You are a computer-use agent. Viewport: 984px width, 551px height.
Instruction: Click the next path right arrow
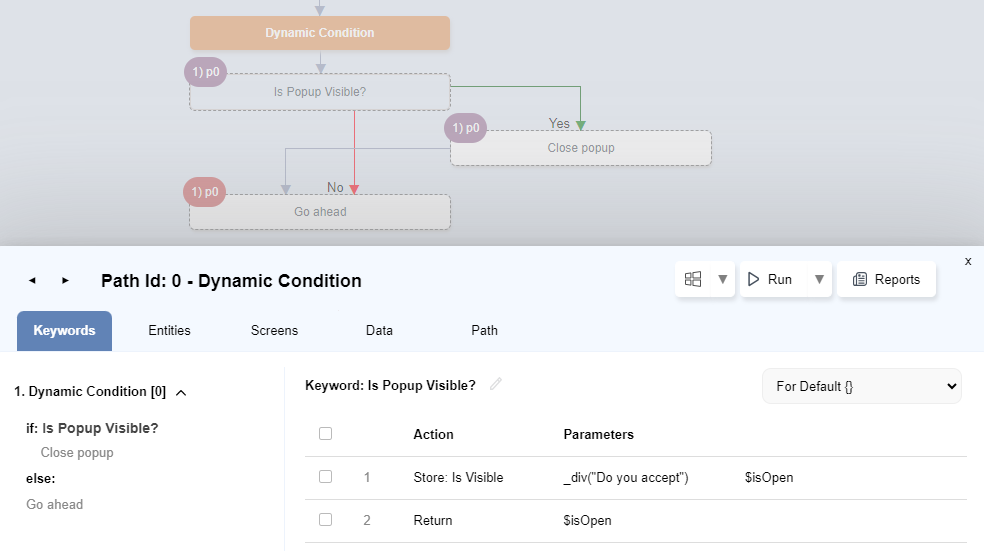point(65,281)
